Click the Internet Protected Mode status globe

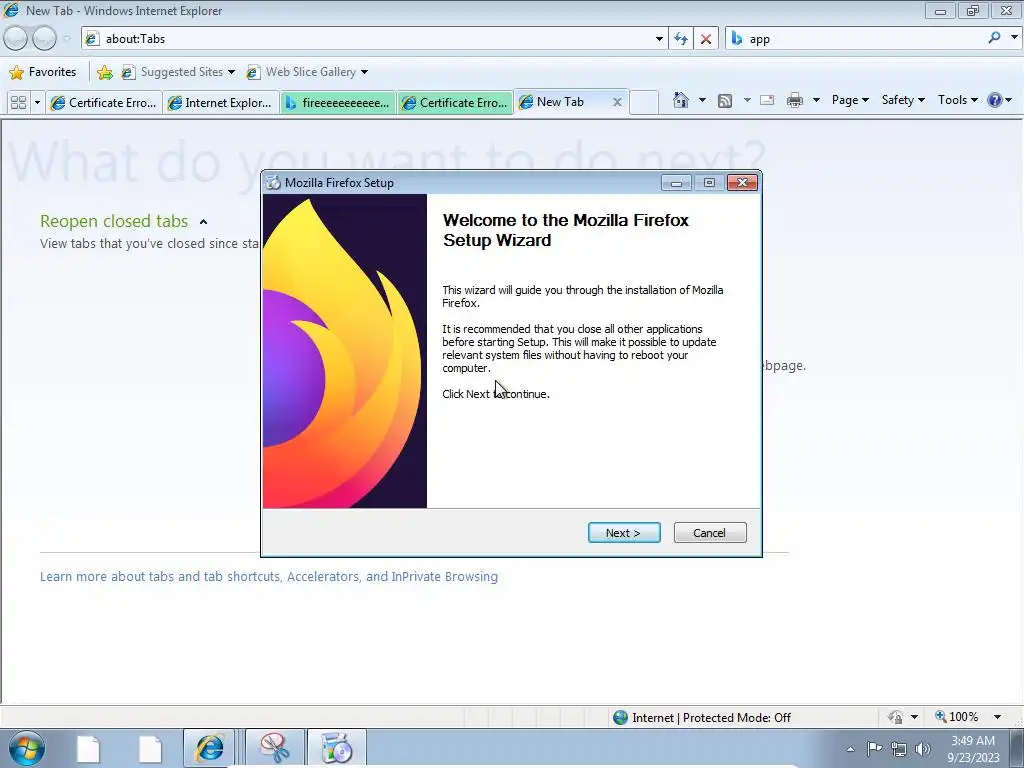(x=620, y=718)
